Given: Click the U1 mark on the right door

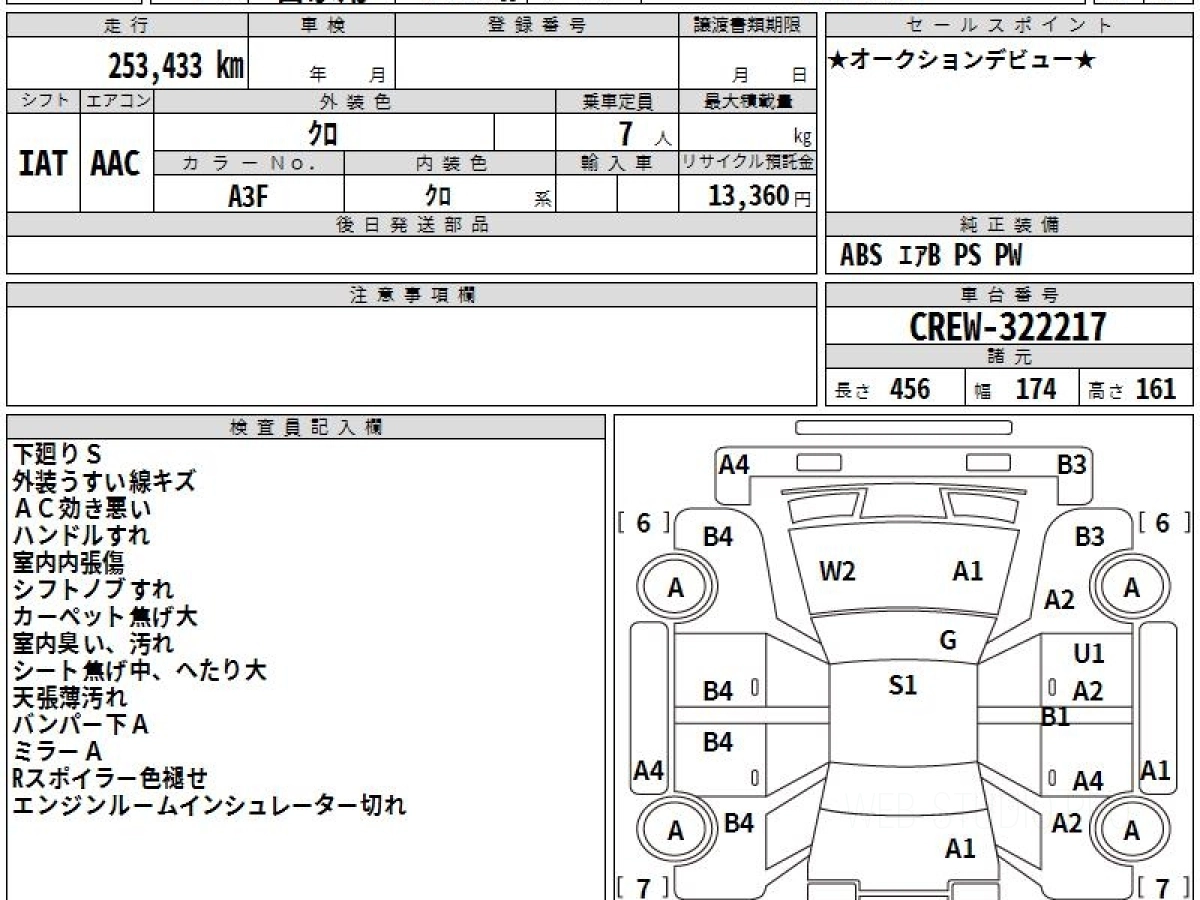Looking at the screenshot, I should pos(1088,654).
